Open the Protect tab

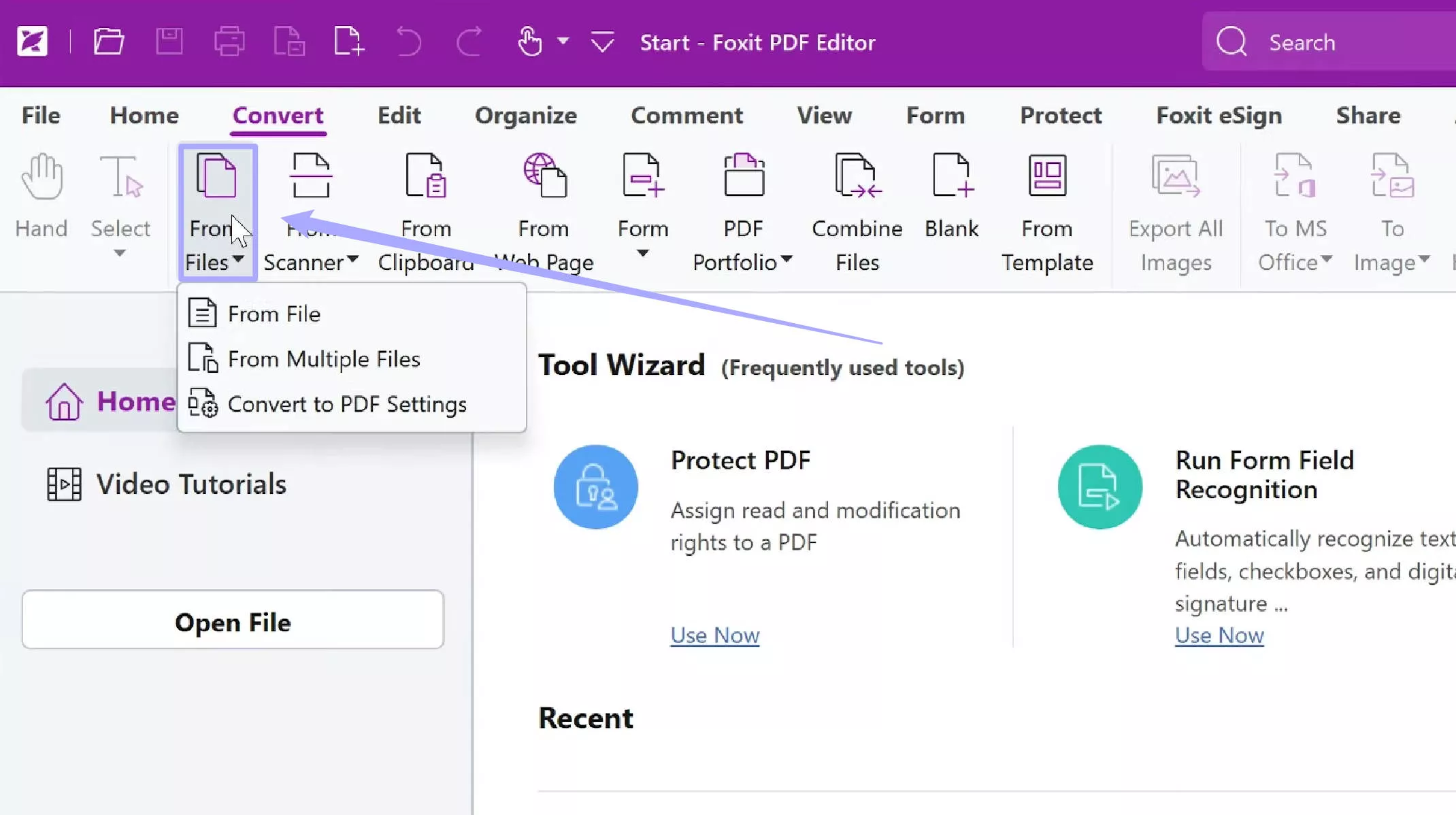coord(1061,116)
